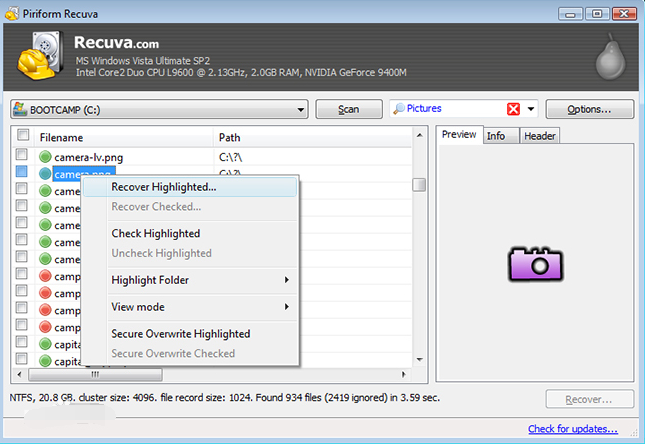645x444 pixels.
Task: Switch to the Preview tab
Action: [x=459, y=135]
